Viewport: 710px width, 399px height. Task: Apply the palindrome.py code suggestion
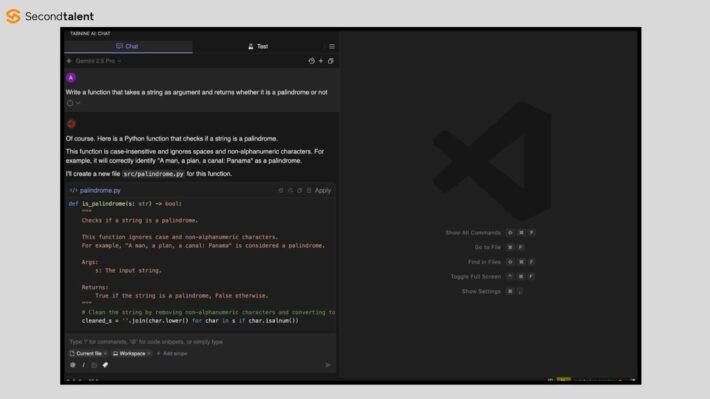pyautogui.click(x=323, y=191)
